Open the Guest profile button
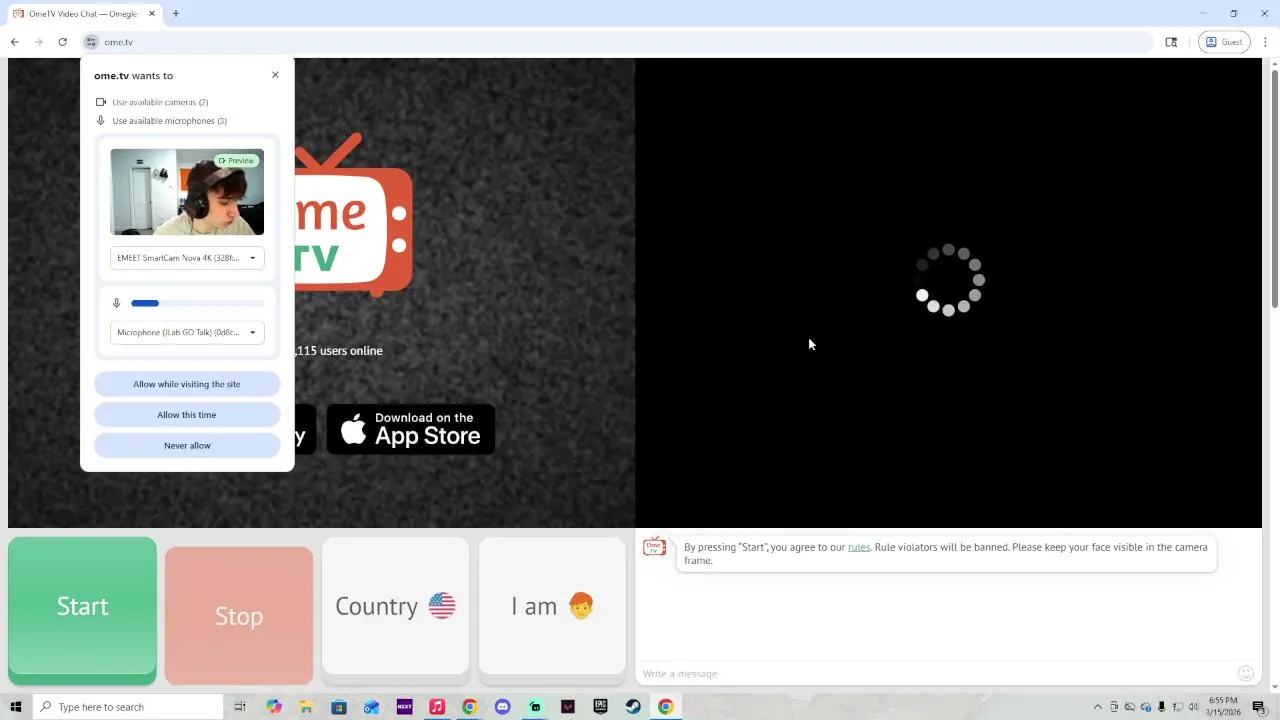The width and height of the screenshot is (1280, 720). 1224,42
